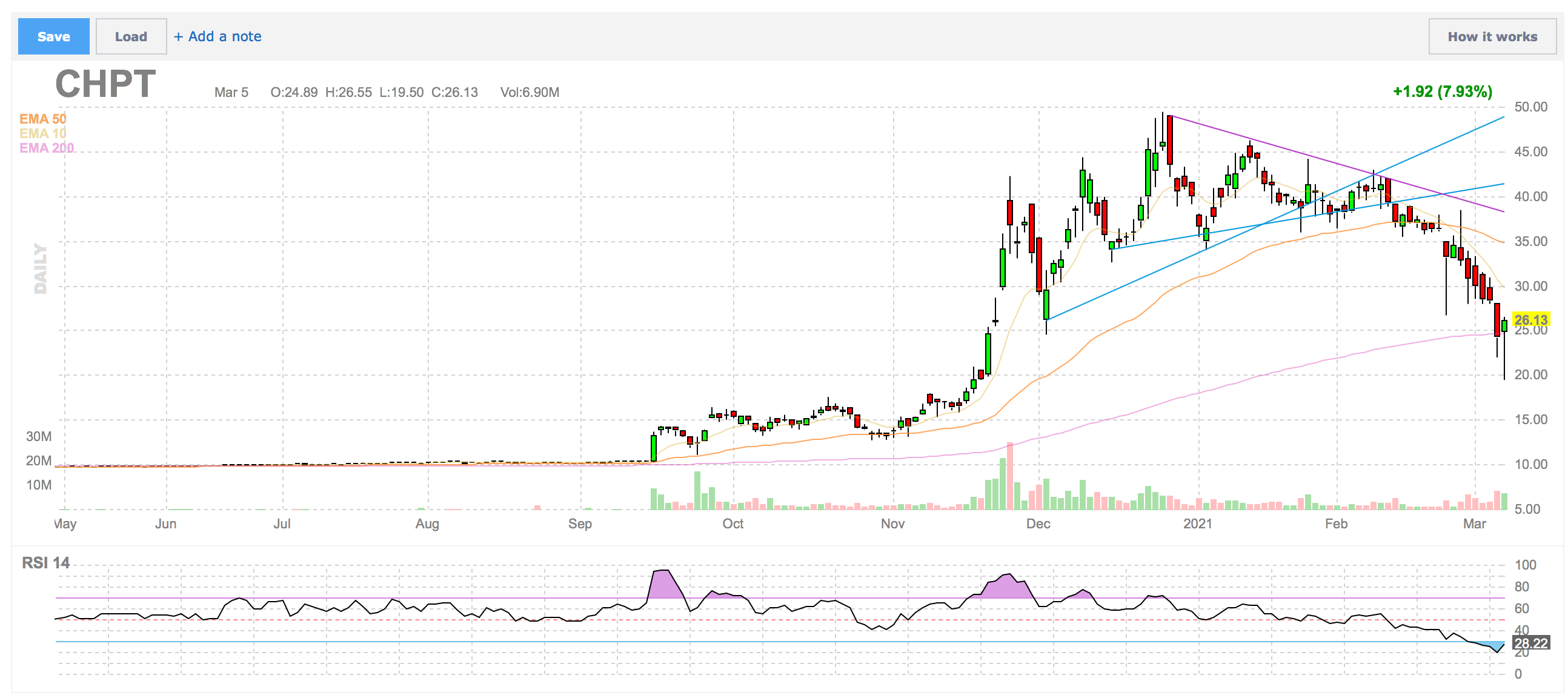
Task: Click the Oct label on the time axis
Action: (733, 523)
